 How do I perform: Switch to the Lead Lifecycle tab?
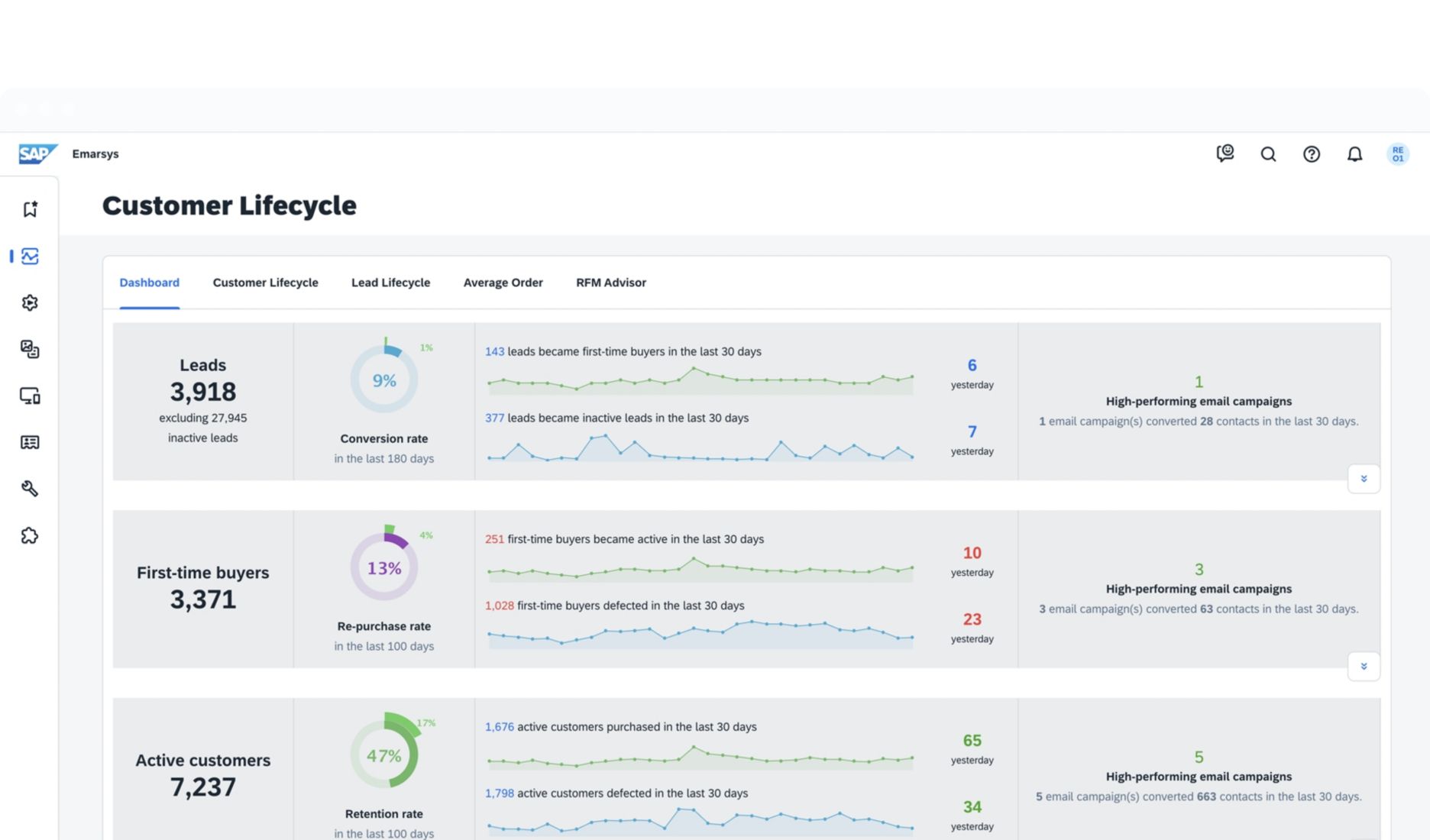click(390, 282)
